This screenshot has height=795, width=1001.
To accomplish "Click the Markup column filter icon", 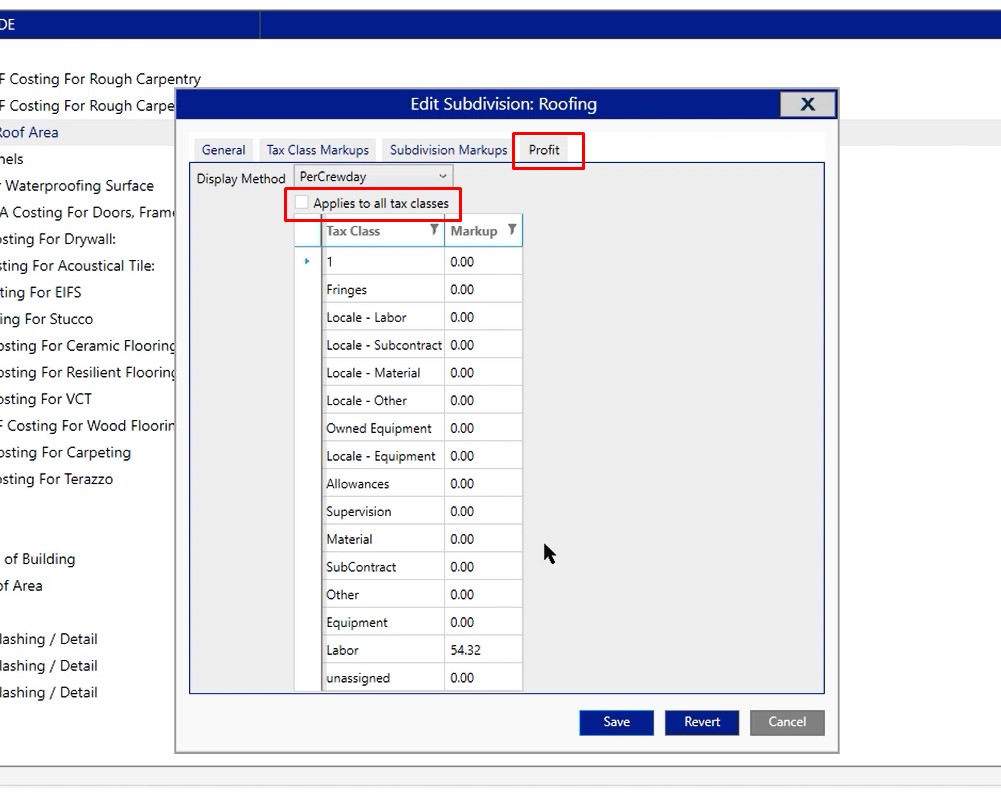I will pyautogui.click(x=512, y=230).
